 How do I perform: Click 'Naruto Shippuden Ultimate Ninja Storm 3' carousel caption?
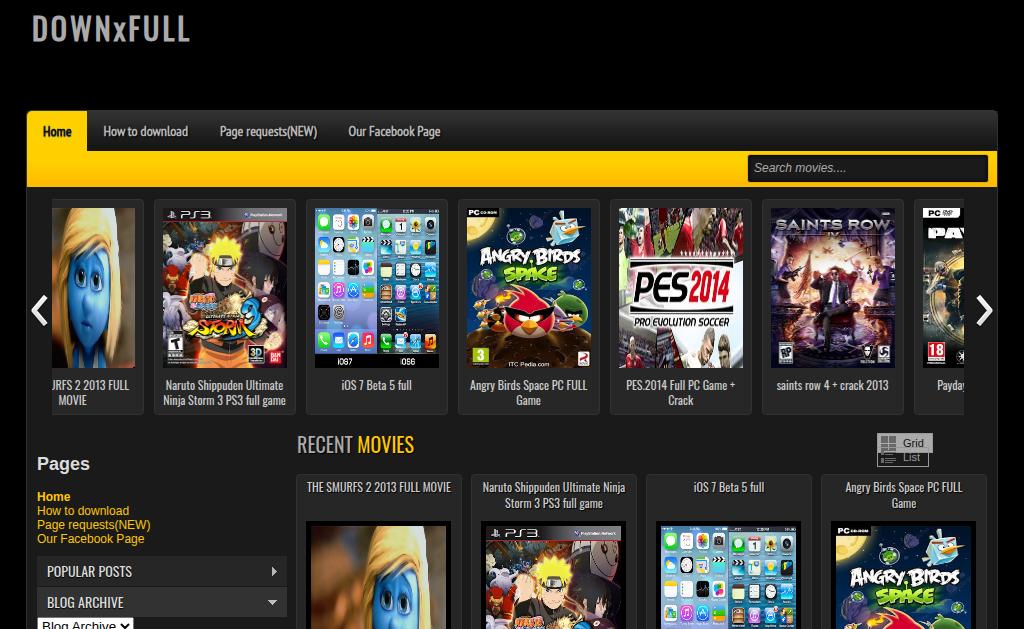point(225,393)
